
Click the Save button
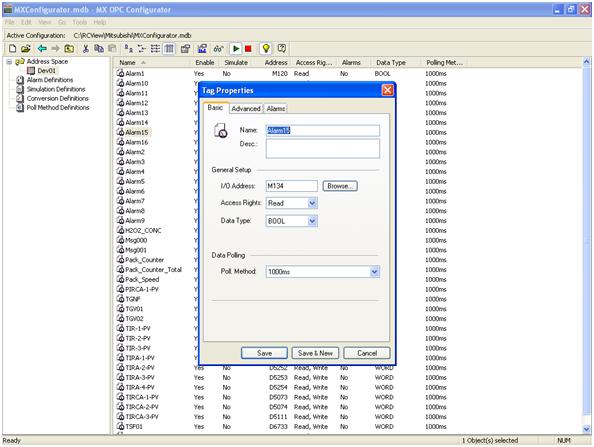(x=264, y=353)
